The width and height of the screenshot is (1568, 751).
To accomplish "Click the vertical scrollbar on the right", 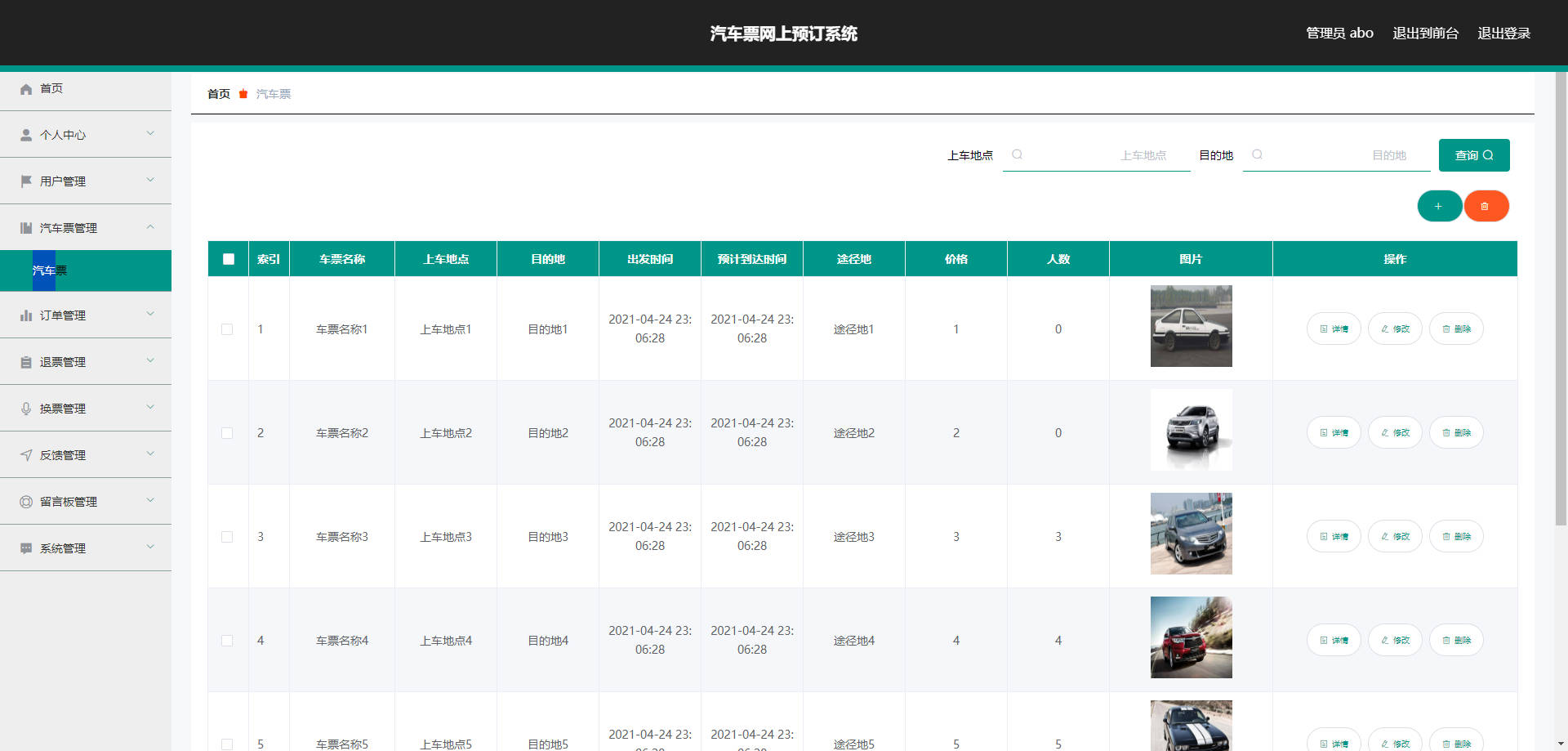I will pos(1561,298).
